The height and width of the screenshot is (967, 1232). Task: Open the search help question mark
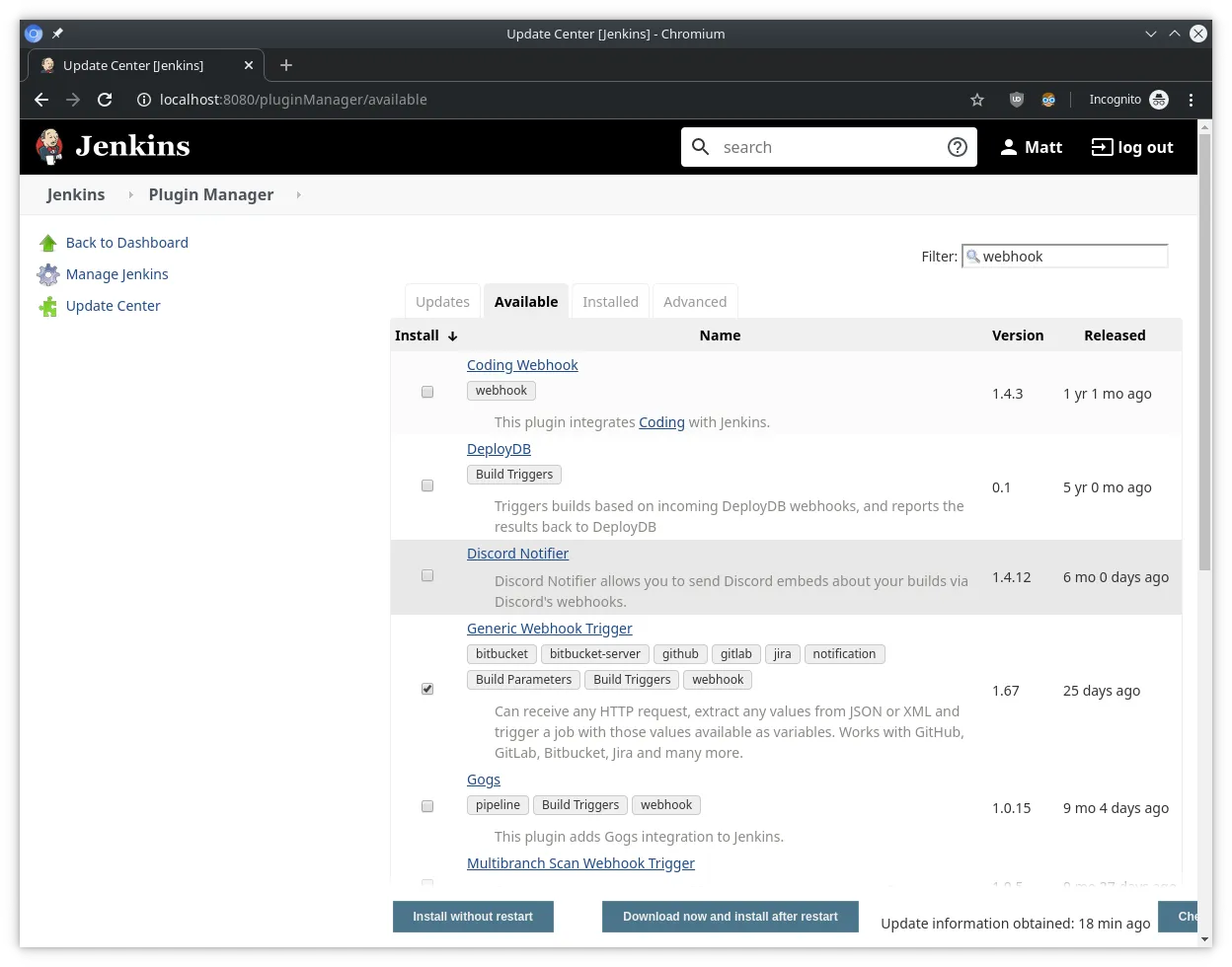tap(957, 146)
